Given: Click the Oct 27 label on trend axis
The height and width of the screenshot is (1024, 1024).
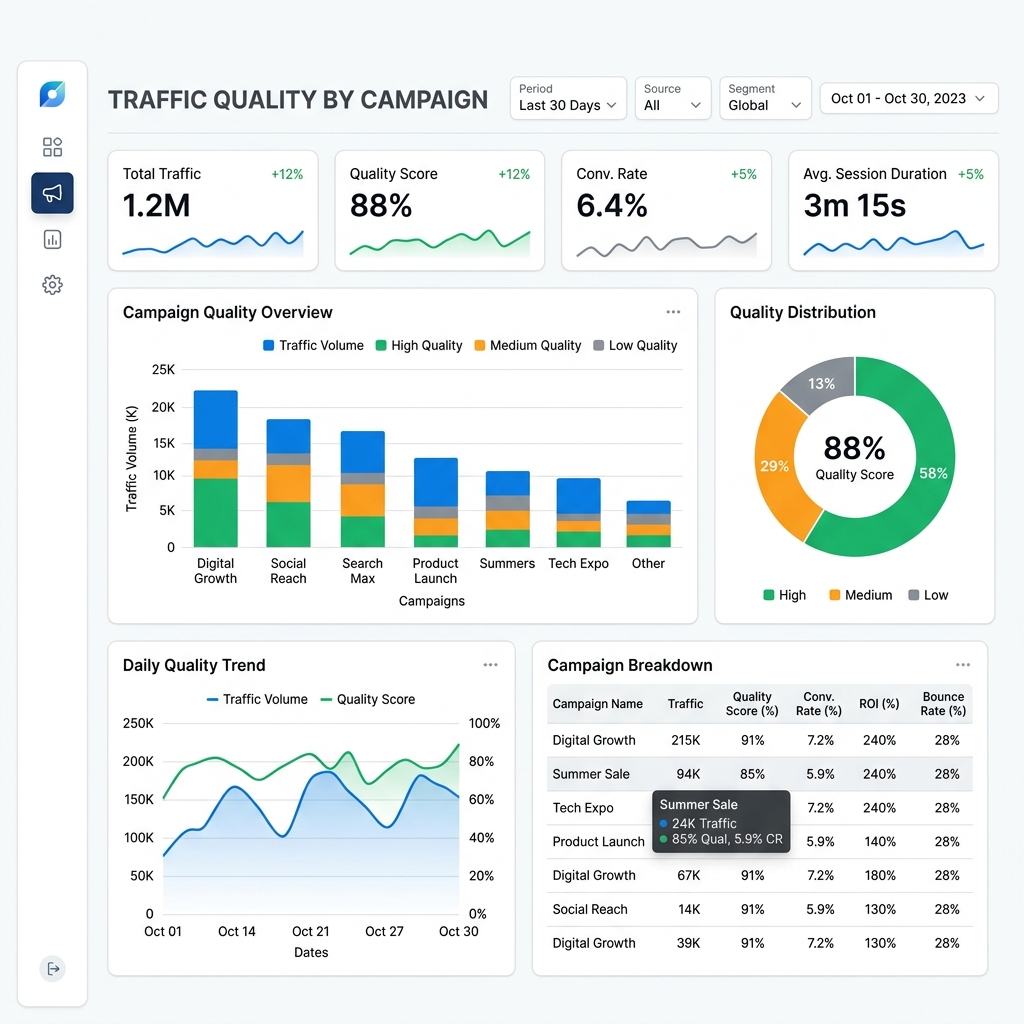Looking at the screenshot, I should coord(384,931).
